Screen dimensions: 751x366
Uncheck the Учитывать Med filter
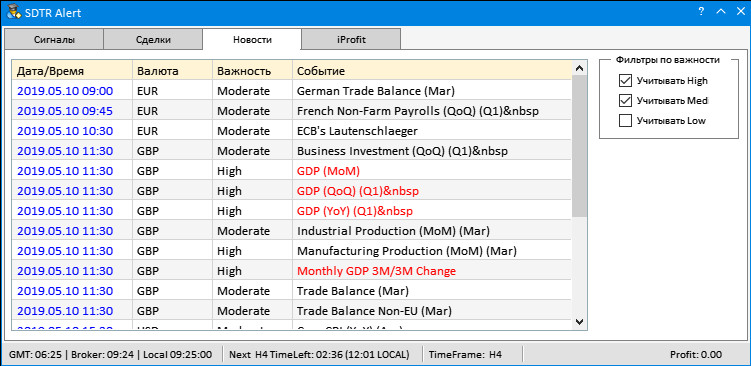pyautogui.click(x=626, y=101)
